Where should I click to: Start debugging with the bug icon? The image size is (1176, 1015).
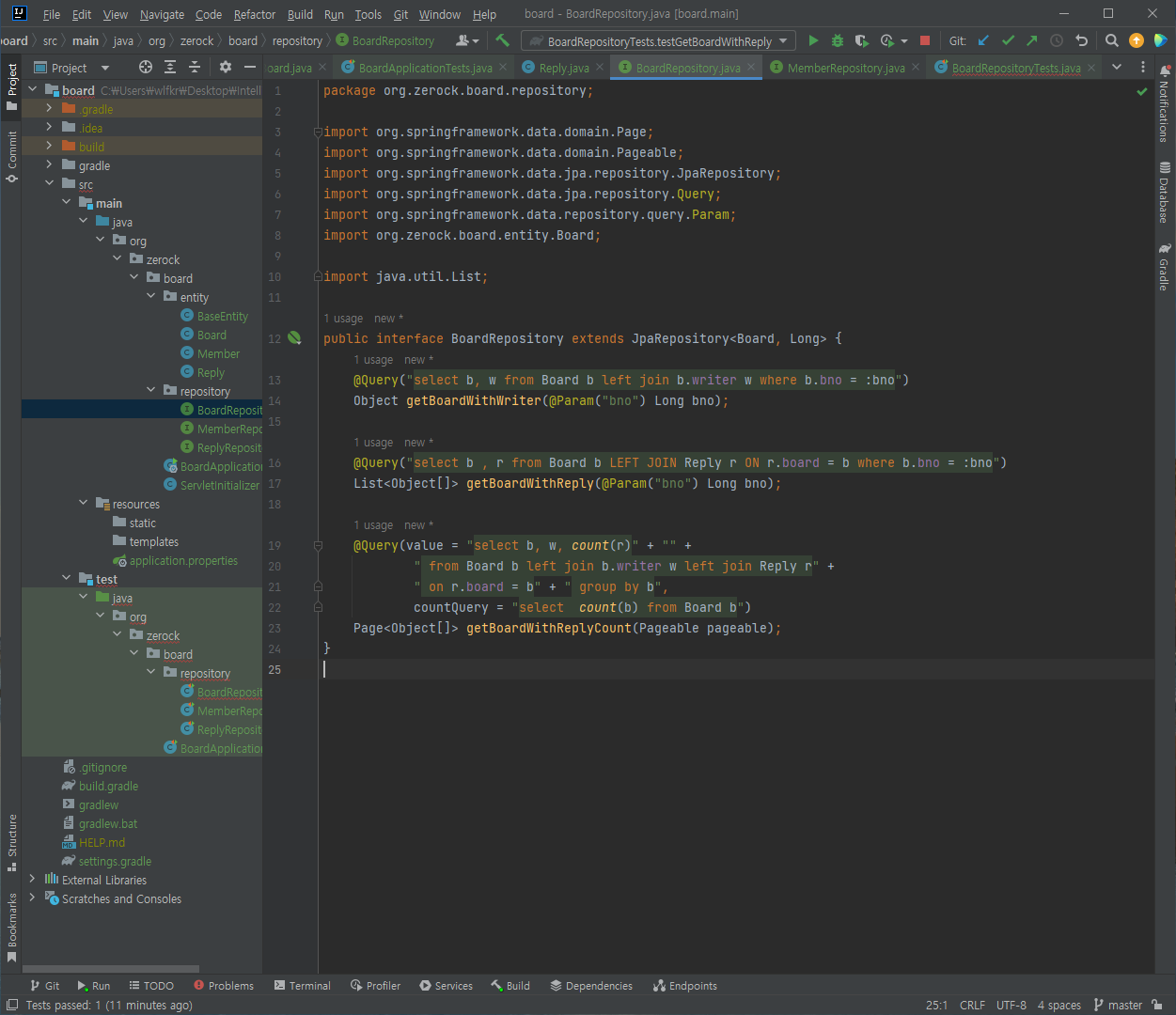[838, 40]
